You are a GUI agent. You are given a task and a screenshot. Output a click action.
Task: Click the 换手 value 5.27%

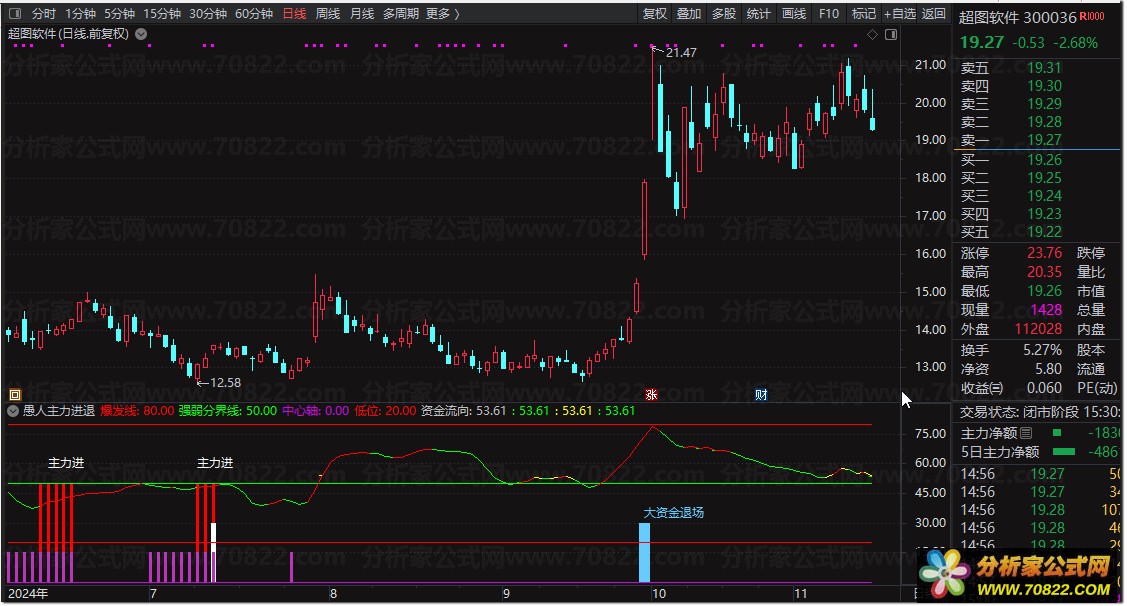click(1042, 350)
